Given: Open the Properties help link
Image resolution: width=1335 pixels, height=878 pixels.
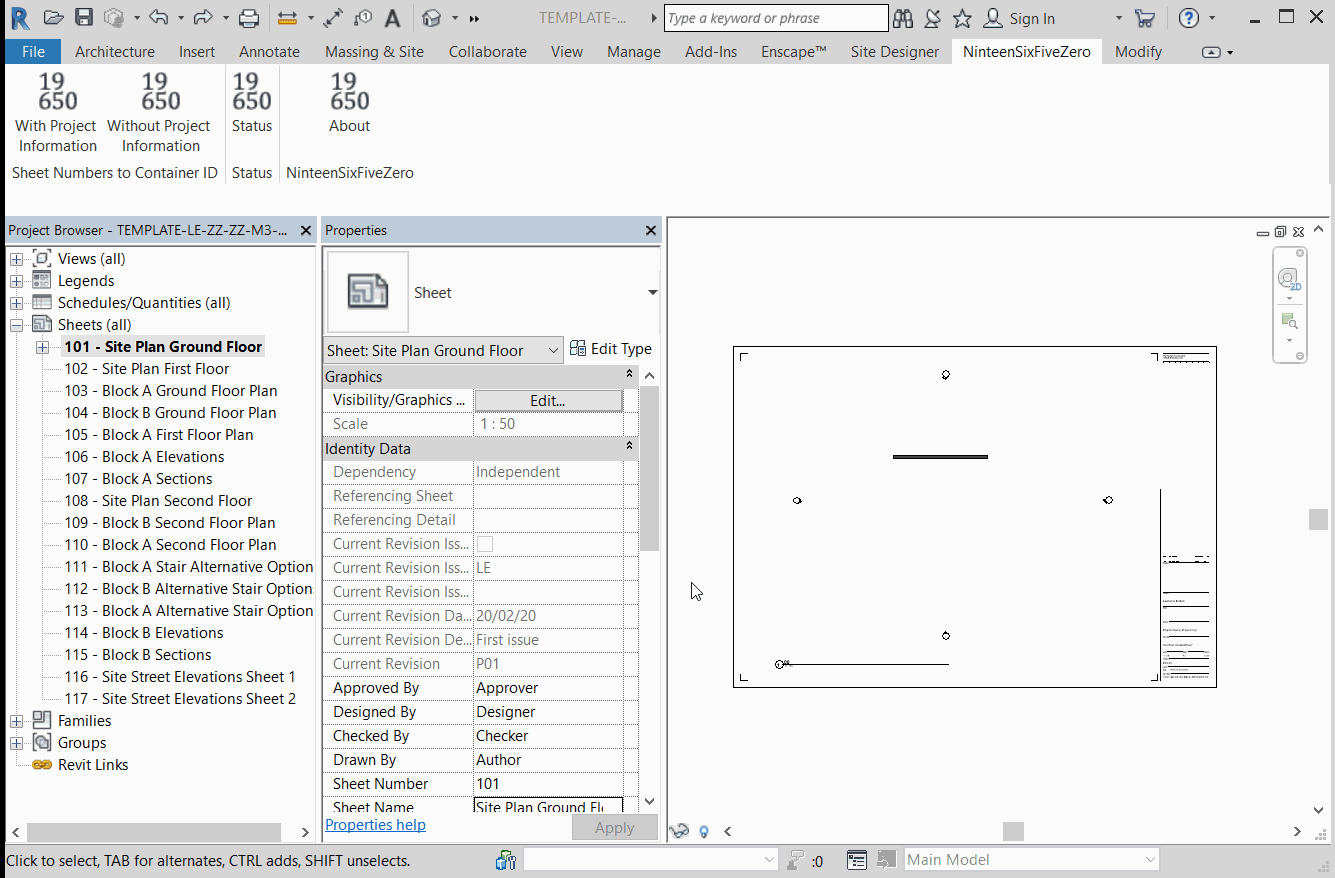Looking at the screenshot, I should [x=375, y=825].
